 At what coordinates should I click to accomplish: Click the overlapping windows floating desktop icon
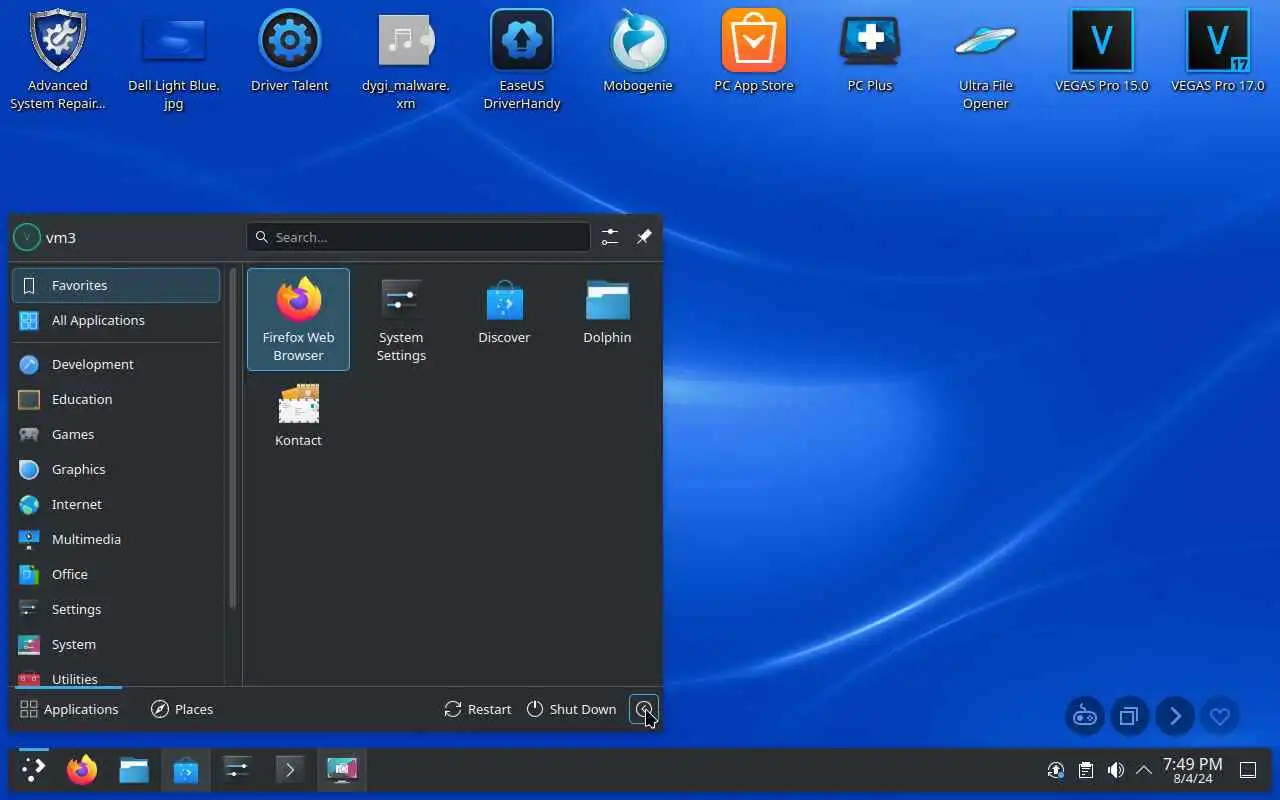[x=1130, y=716]
